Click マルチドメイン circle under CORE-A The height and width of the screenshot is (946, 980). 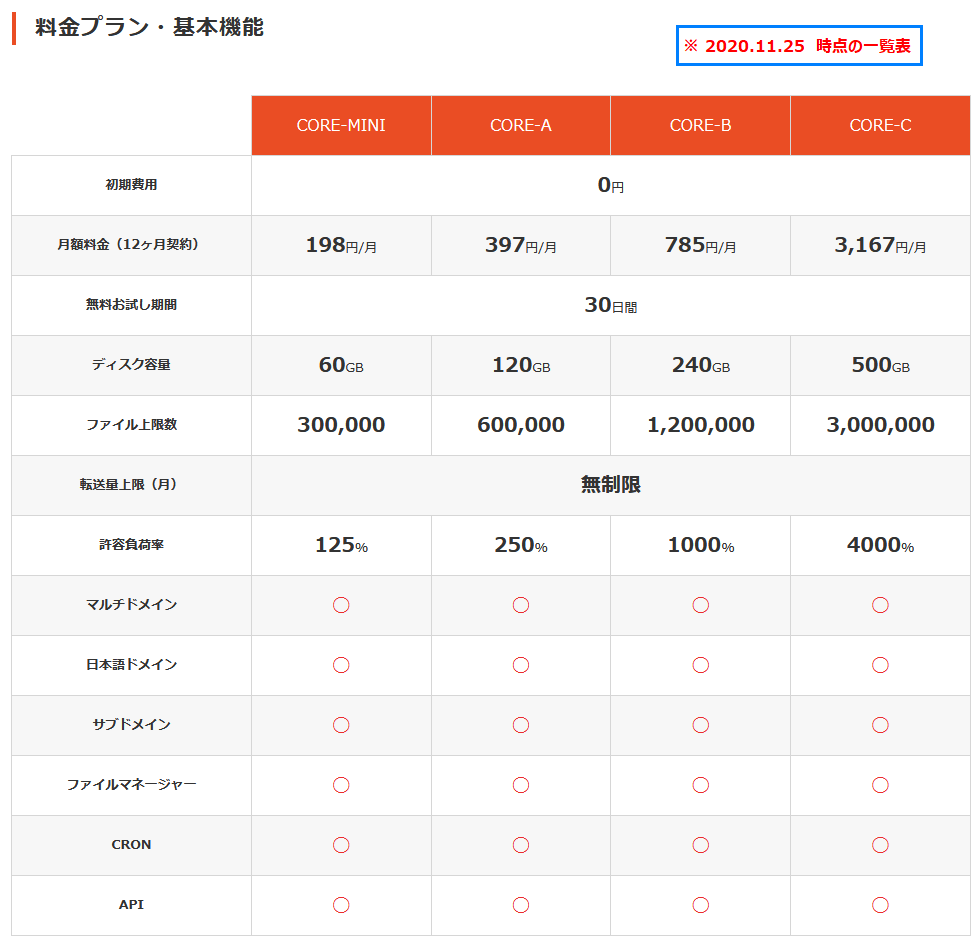click(x=521, y=605)
